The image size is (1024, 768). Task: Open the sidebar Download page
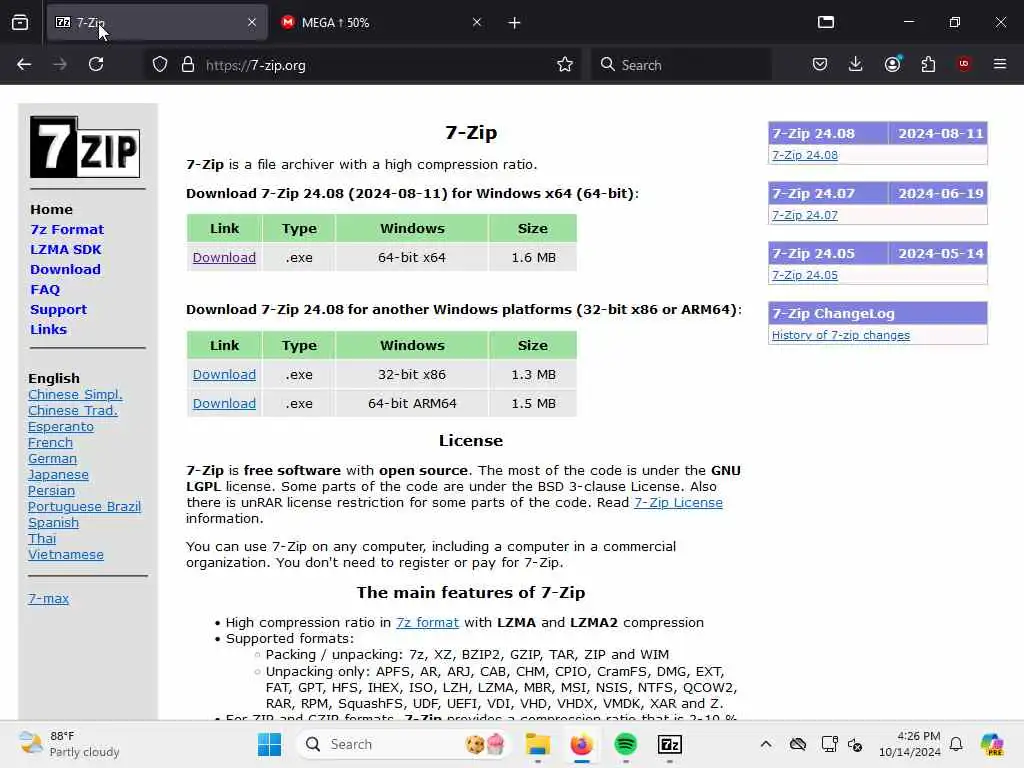(x=65, y=270)
